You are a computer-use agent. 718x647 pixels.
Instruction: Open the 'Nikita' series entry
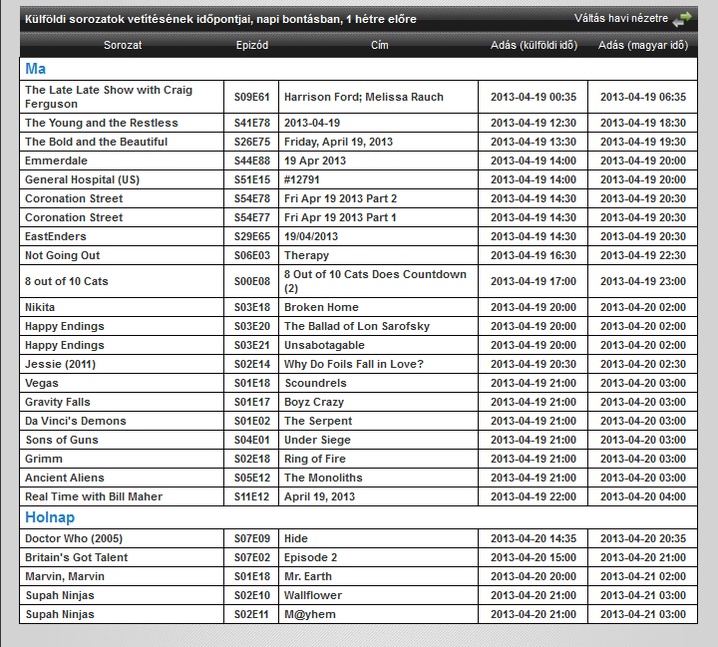point(40,307)
